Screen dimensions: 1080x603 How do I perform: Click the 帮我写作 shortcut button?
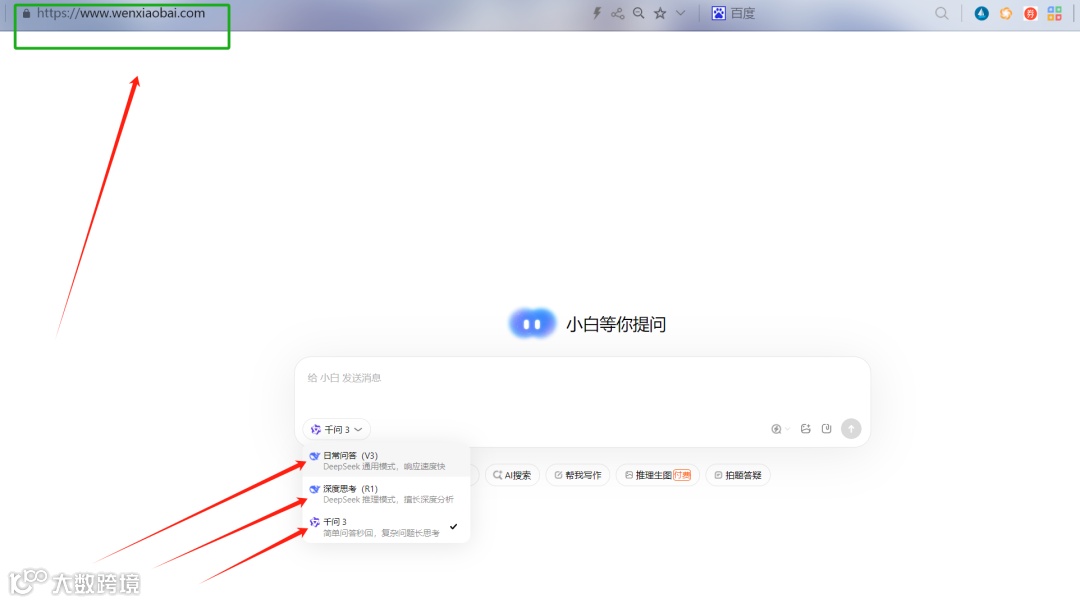point(578,475)
